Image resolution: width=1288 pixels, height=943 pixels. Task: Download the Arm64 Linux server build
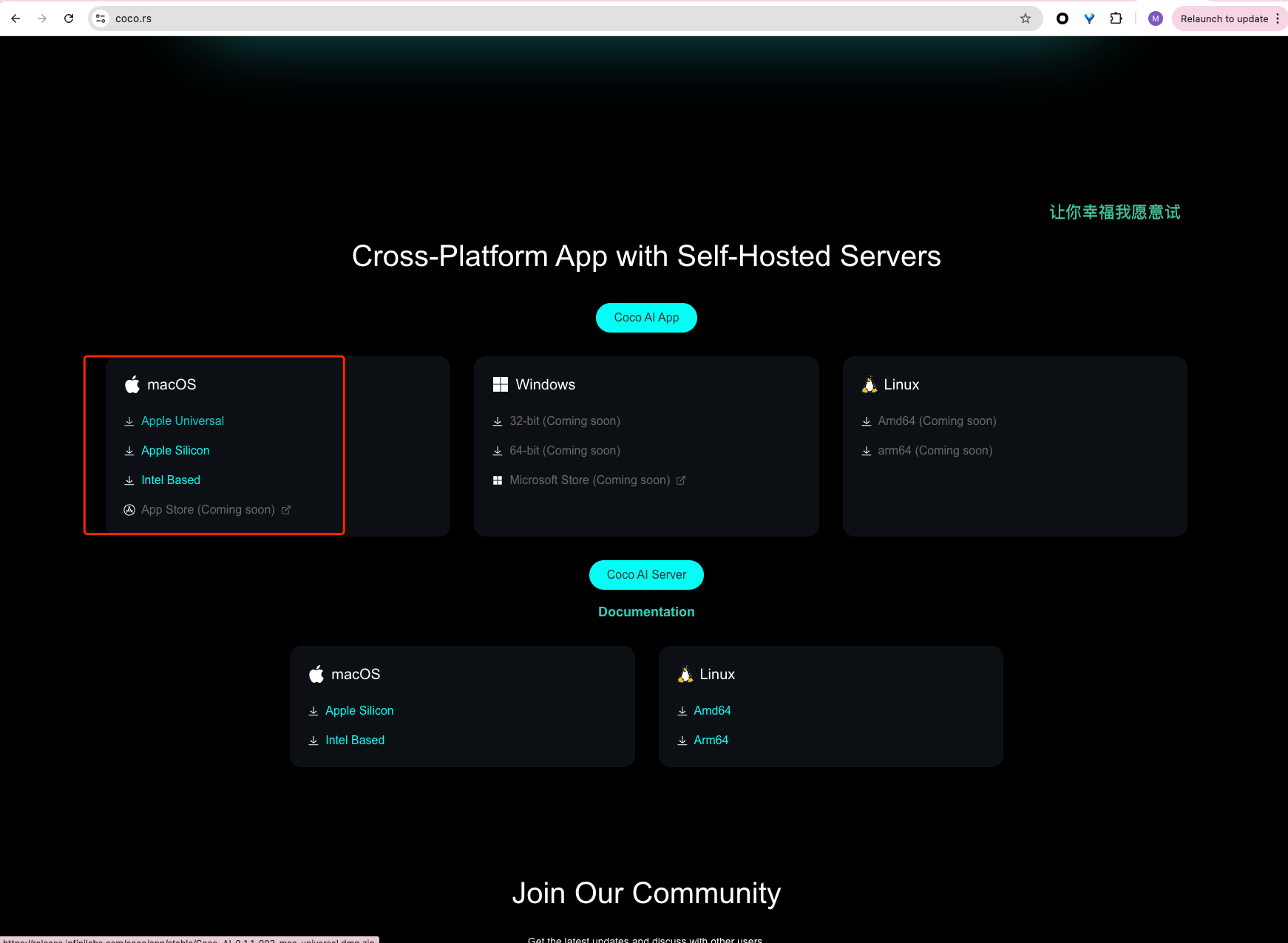click(711, 741)
